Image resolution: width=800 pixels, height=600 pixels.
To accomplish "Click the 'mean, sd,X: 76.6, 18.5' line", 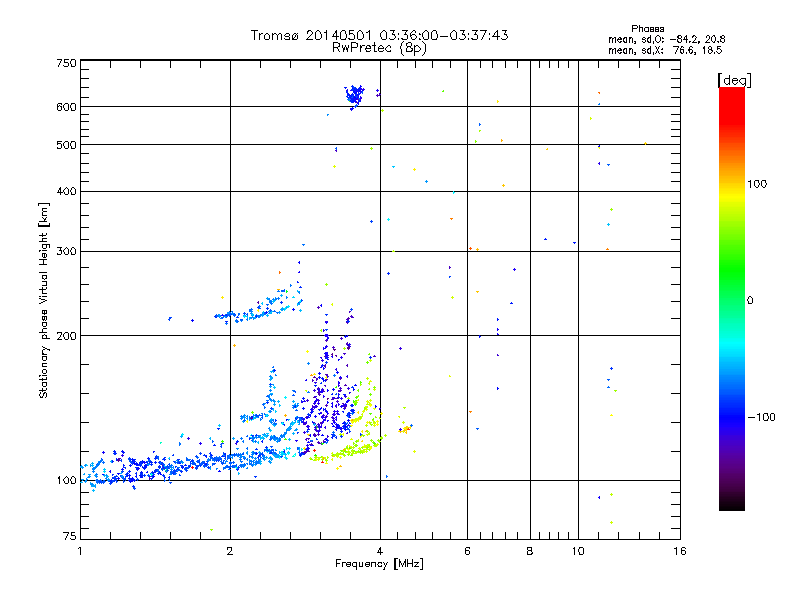I will 665,50.
